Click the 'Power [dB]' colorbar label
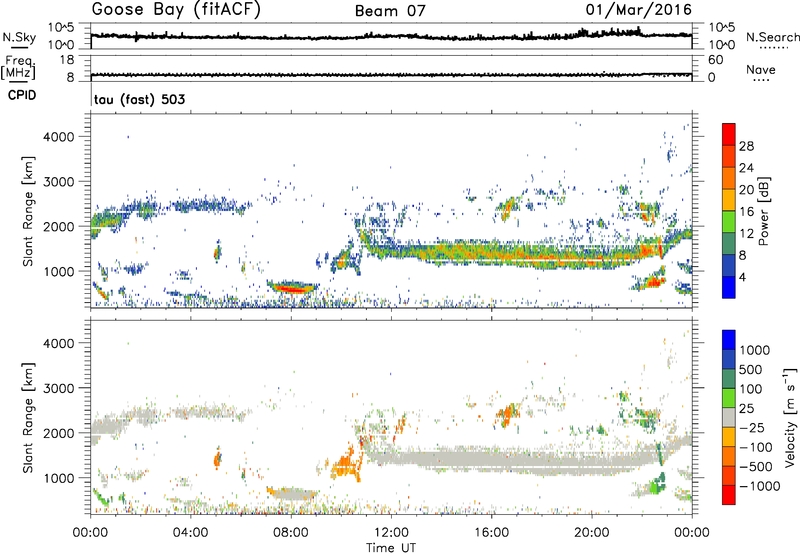Image resolution: width=800 pixels, height=554 pixels. [x=764, y=211]
